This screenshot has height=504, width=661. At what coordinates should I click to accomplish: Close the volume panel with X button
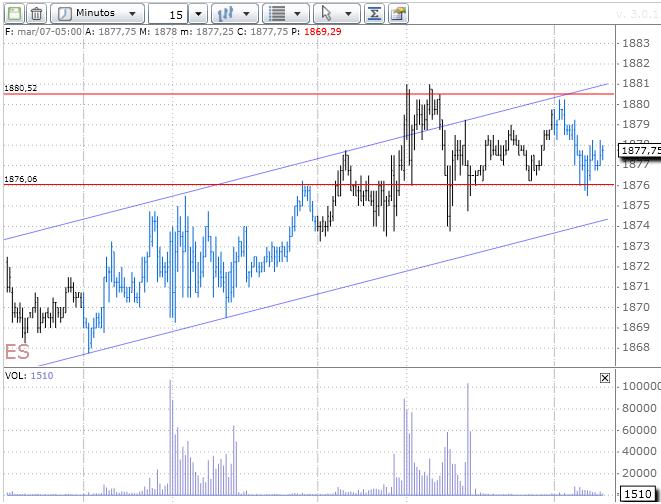[605, 378]
